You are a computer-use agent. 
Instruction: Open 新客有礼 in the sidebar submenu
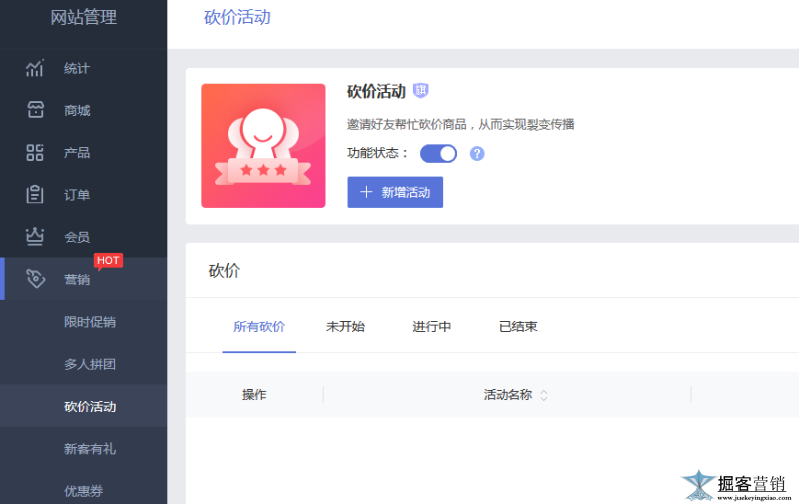pos(90,449)
